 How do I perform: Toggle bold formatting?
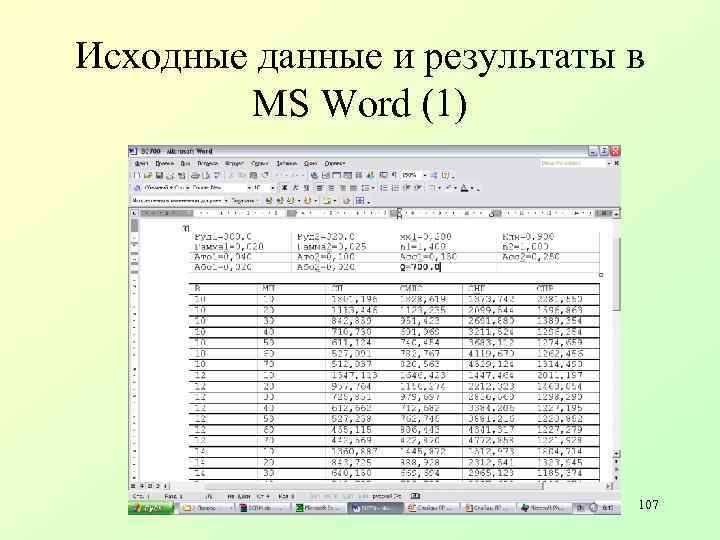click(284, 188)
